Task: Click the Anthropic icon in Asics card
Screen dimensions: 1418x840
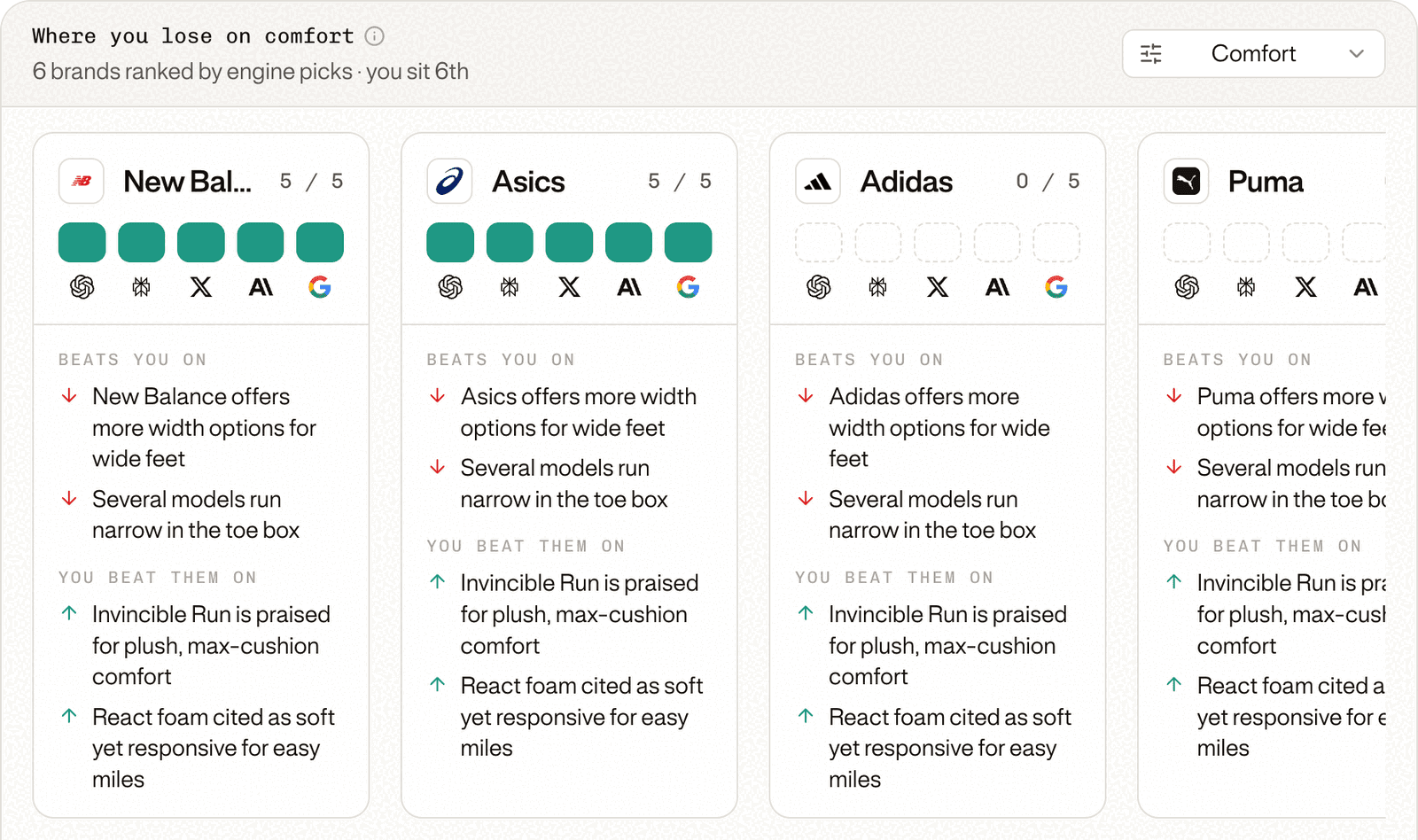Action: 629,287
